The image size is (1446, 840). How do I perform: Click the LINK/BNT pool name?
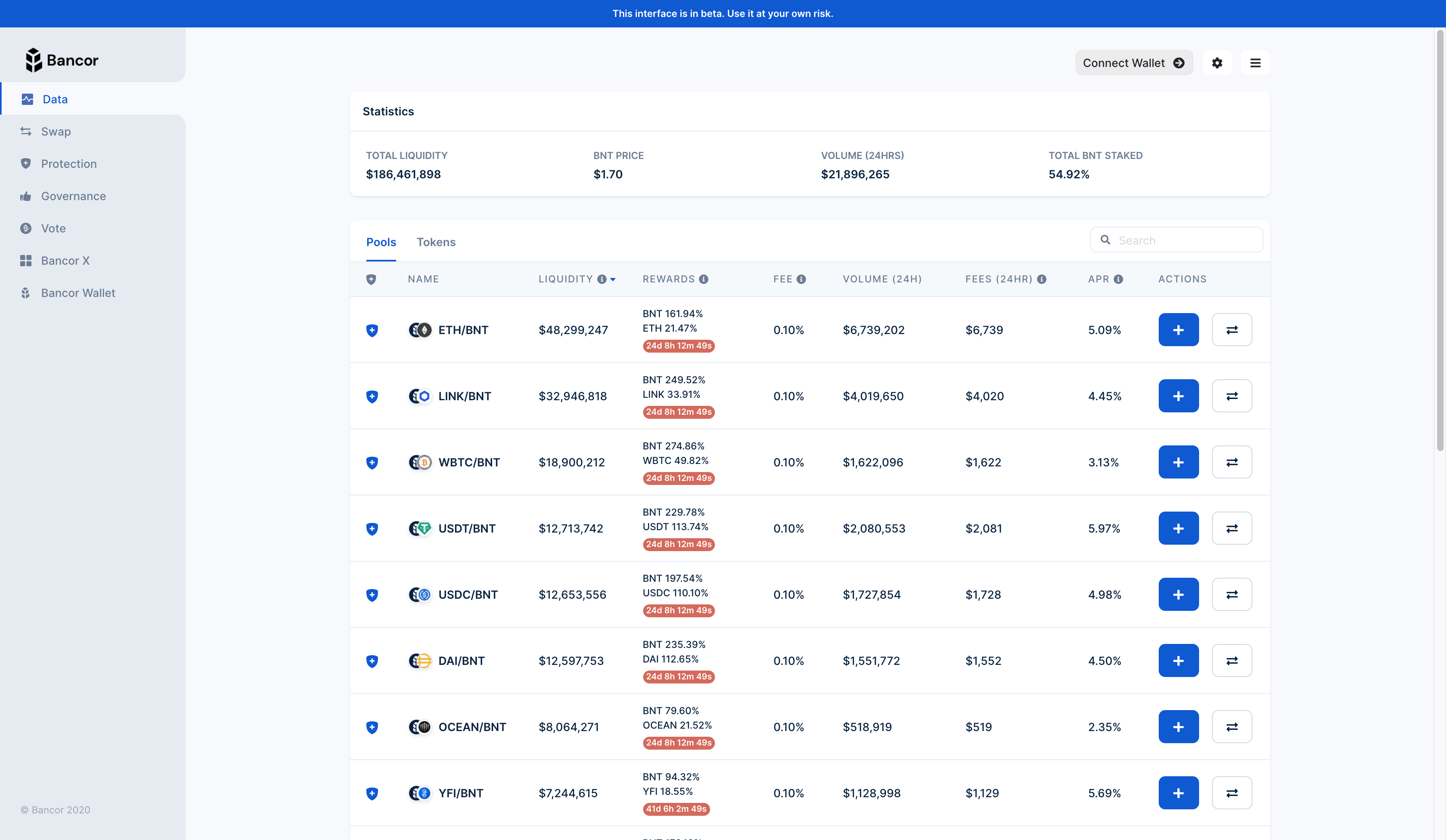click(464, 396)
